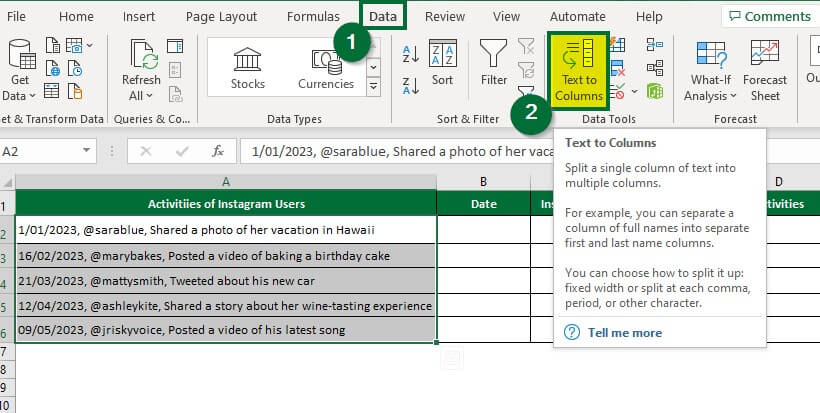Click the Comments button
The height and width of the screenshot is (413, 820).
pos(769,16)
